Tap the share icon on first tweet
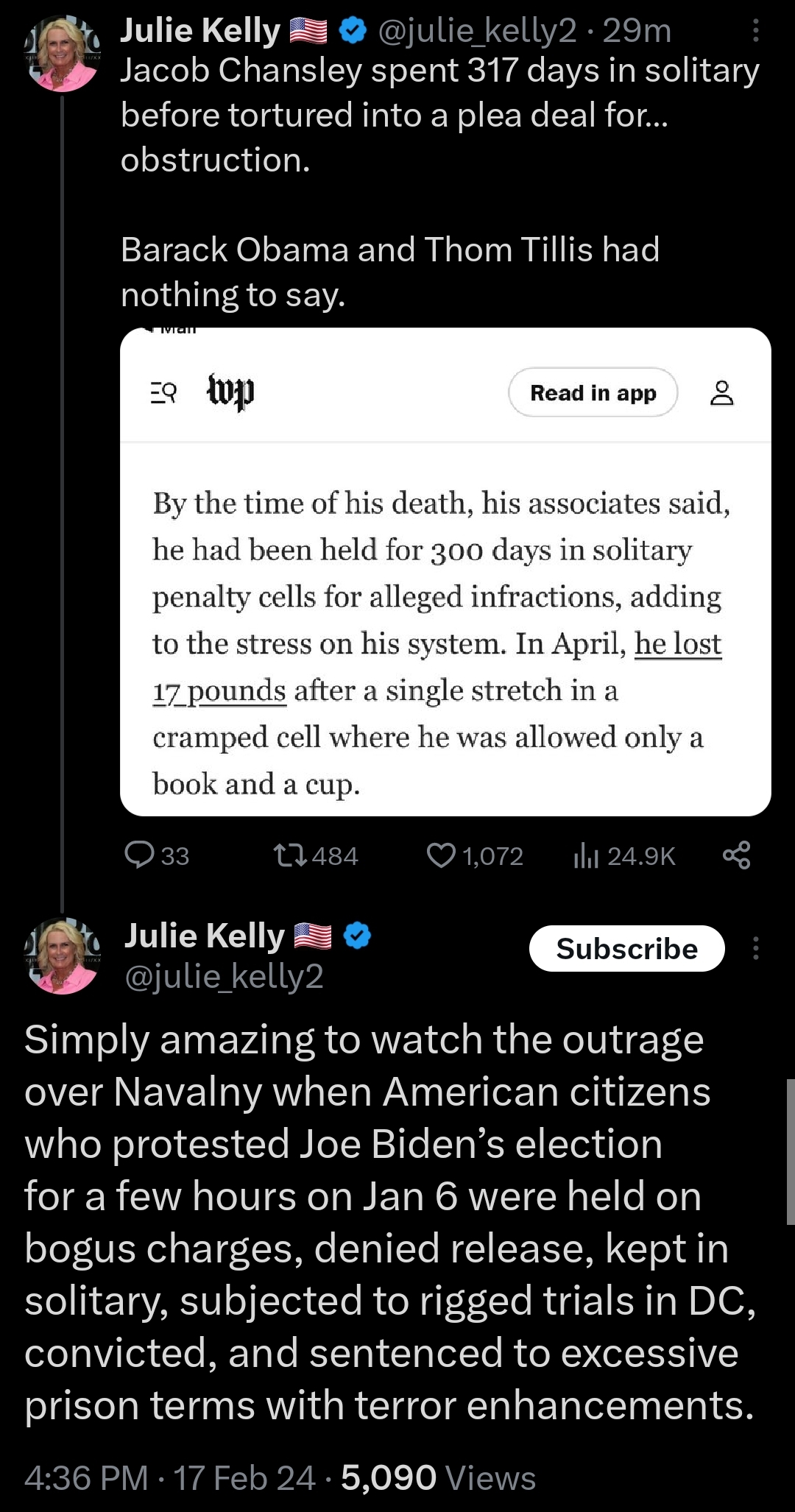The image size is (795, 1512). [x=737, y=855]
